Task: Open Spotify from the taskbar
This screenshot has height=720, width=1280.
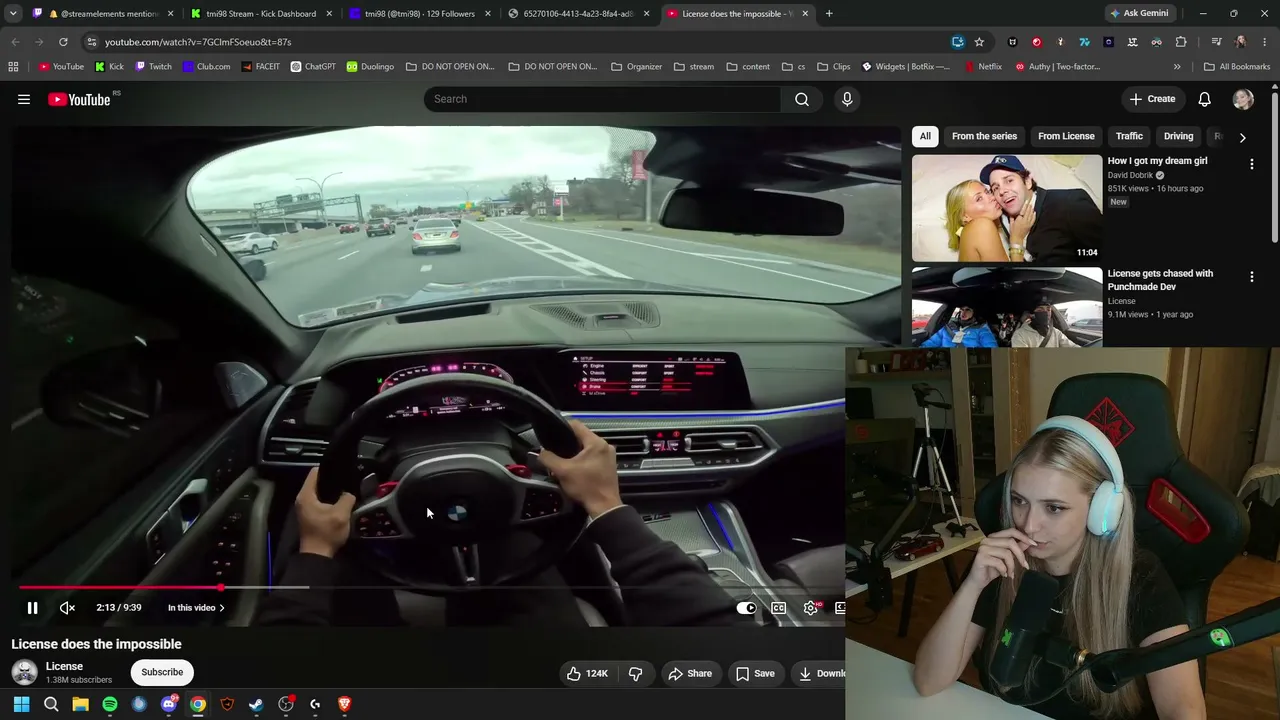Action: [110, 704]
